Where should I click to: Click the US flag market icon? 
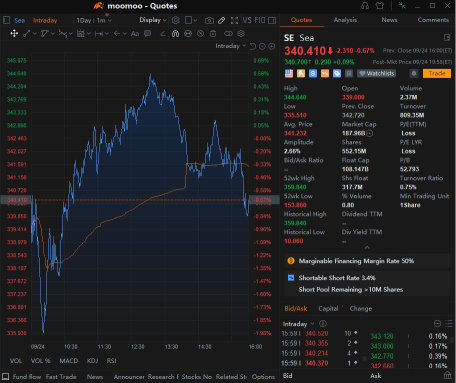tap(289, 73)
